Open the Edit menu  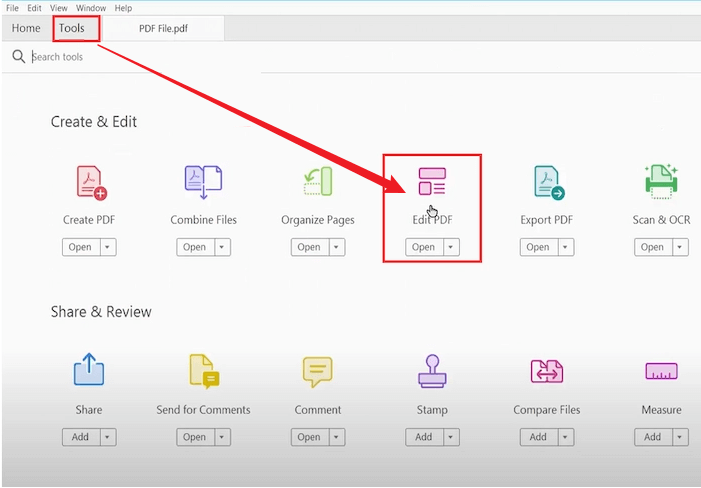[34, 8]
